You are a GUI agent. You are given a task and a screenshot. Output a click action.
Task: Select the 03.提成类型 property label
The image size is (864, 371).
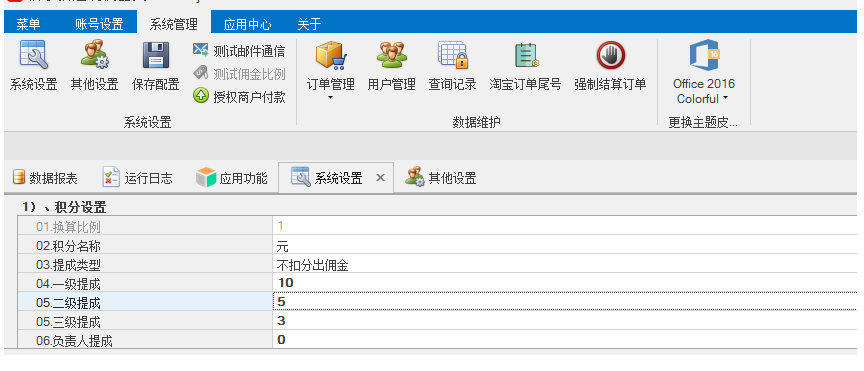(69, 265)
